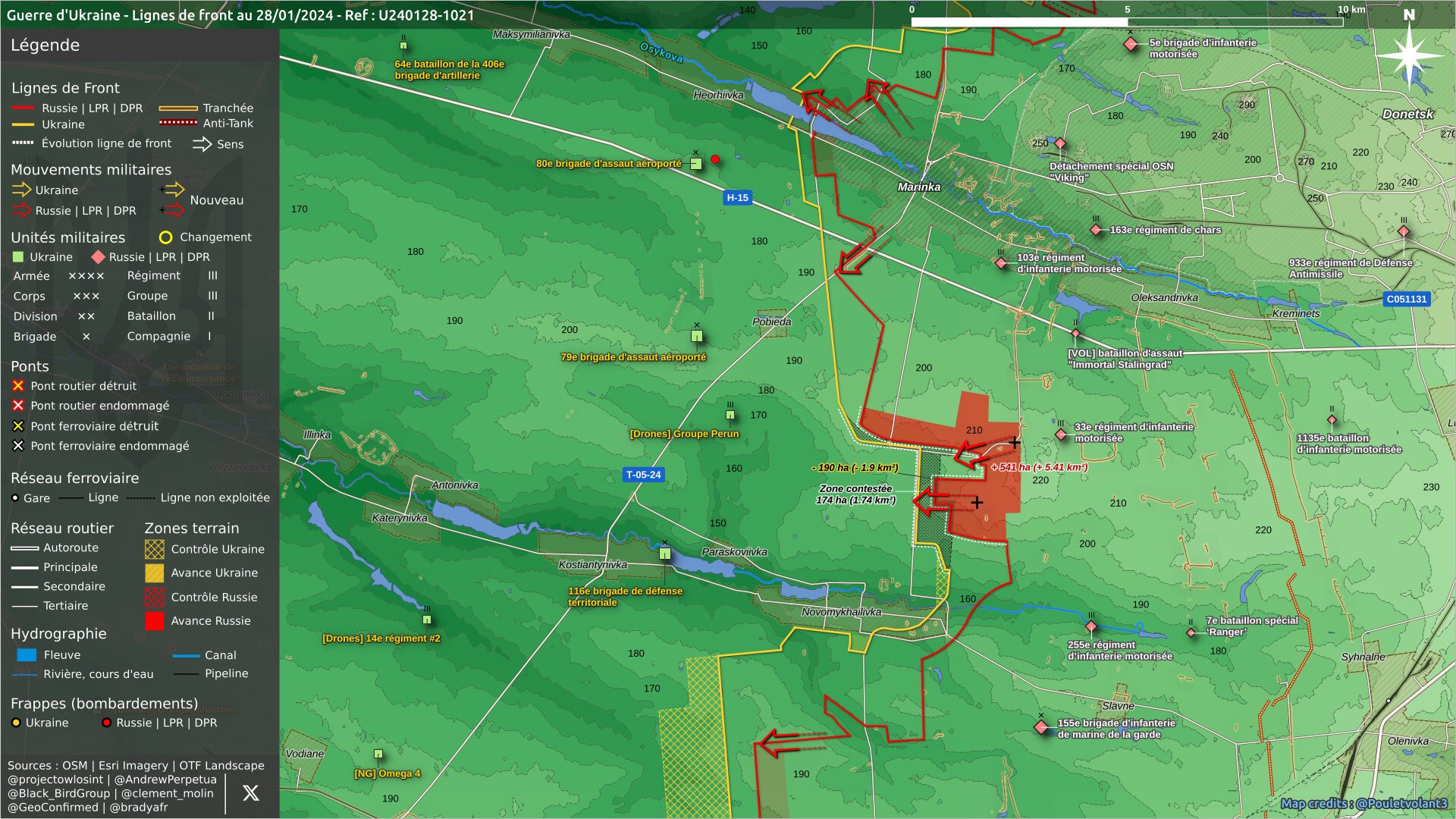Click the Pobieda village label
1456x819 pixels.
(772, 322)
